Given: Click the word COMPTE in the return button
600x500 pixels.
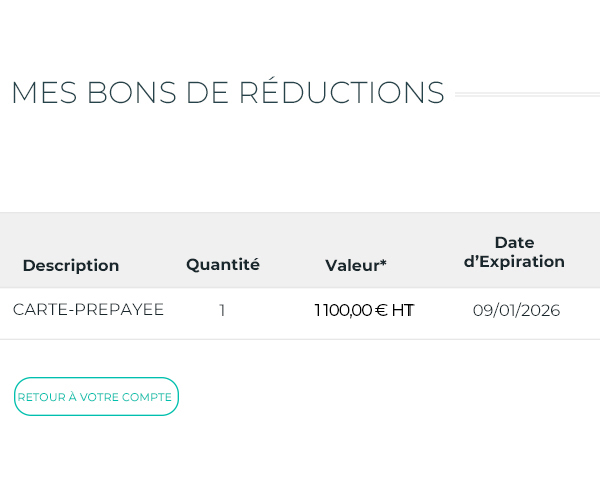Looking at the screenshot, I should point(147,397).
